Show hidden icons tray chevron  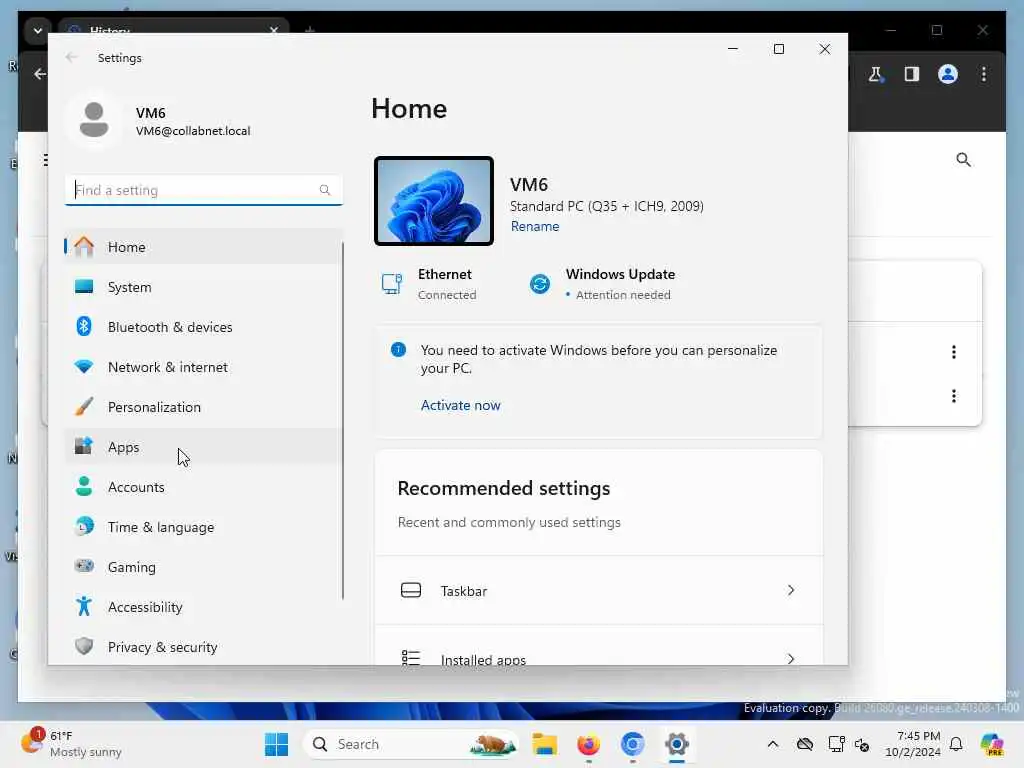[773, 744]
